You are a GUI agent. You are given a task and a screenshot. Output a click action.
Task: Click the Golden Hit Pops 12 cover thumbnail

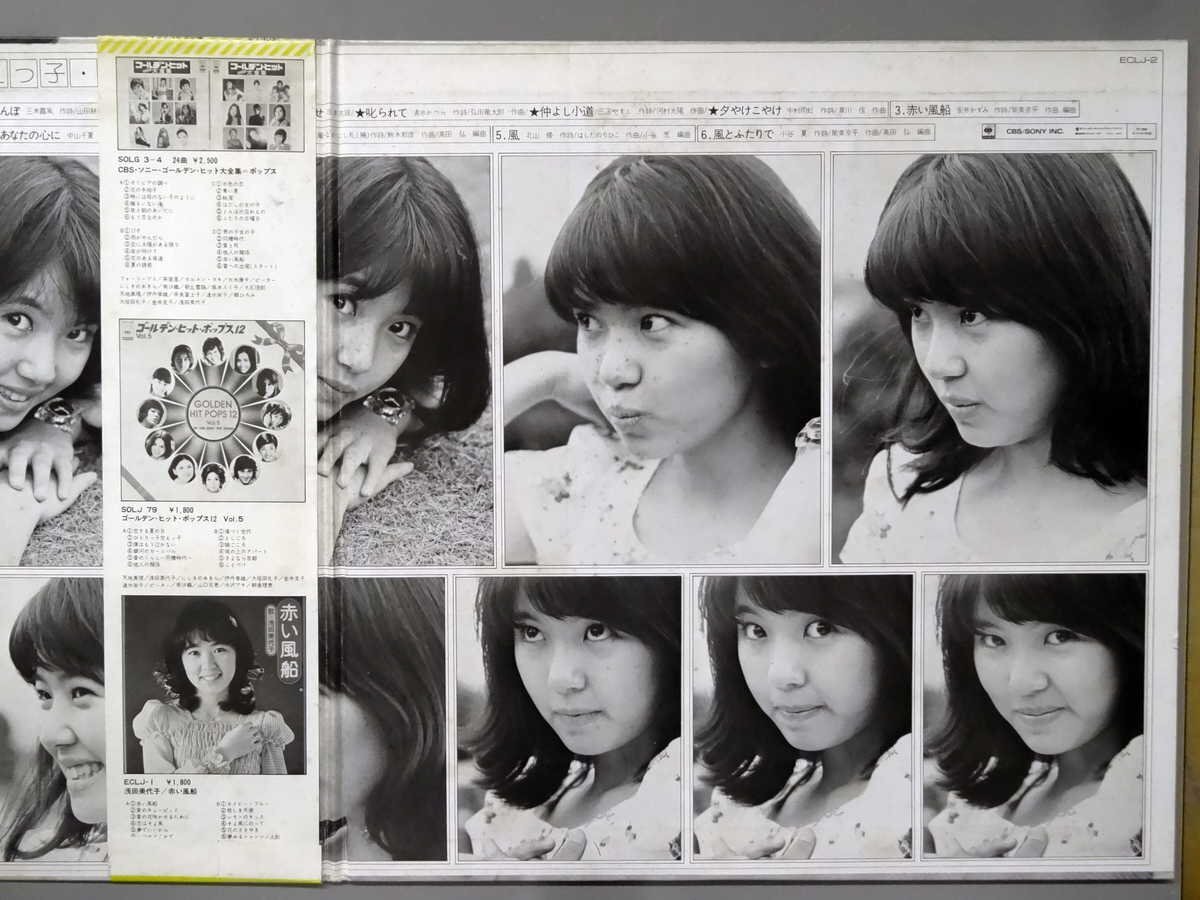coord(212,411)
